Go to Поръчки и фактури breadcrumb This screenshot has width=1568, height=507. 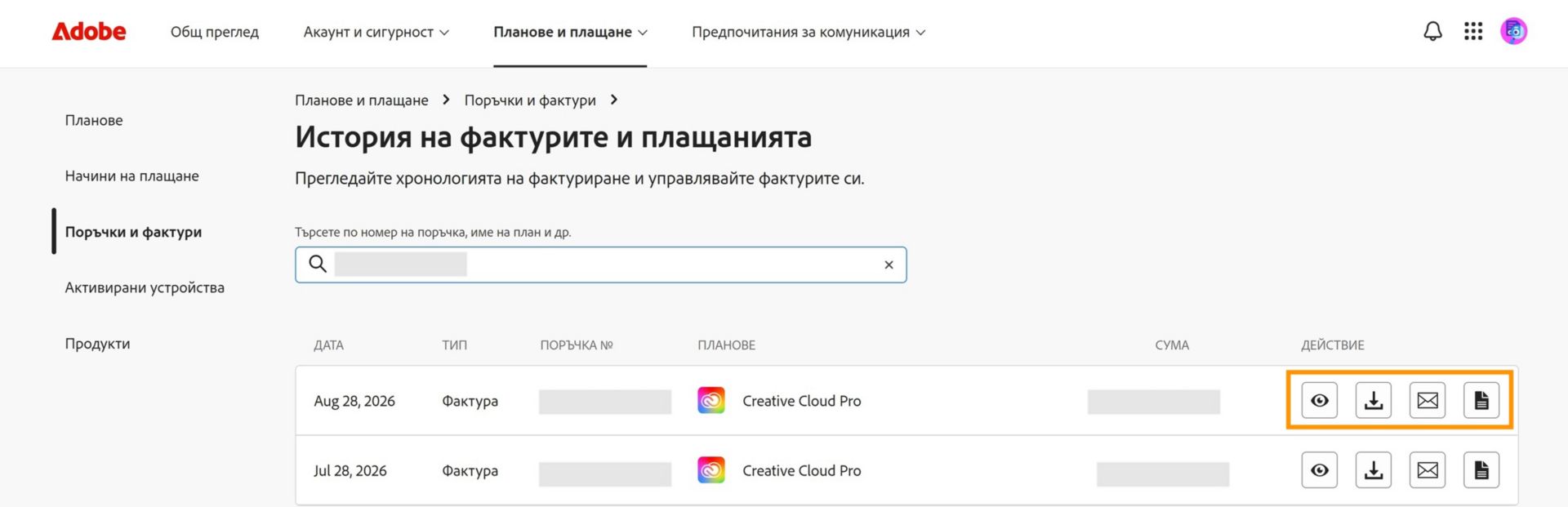tap(530, 100)
